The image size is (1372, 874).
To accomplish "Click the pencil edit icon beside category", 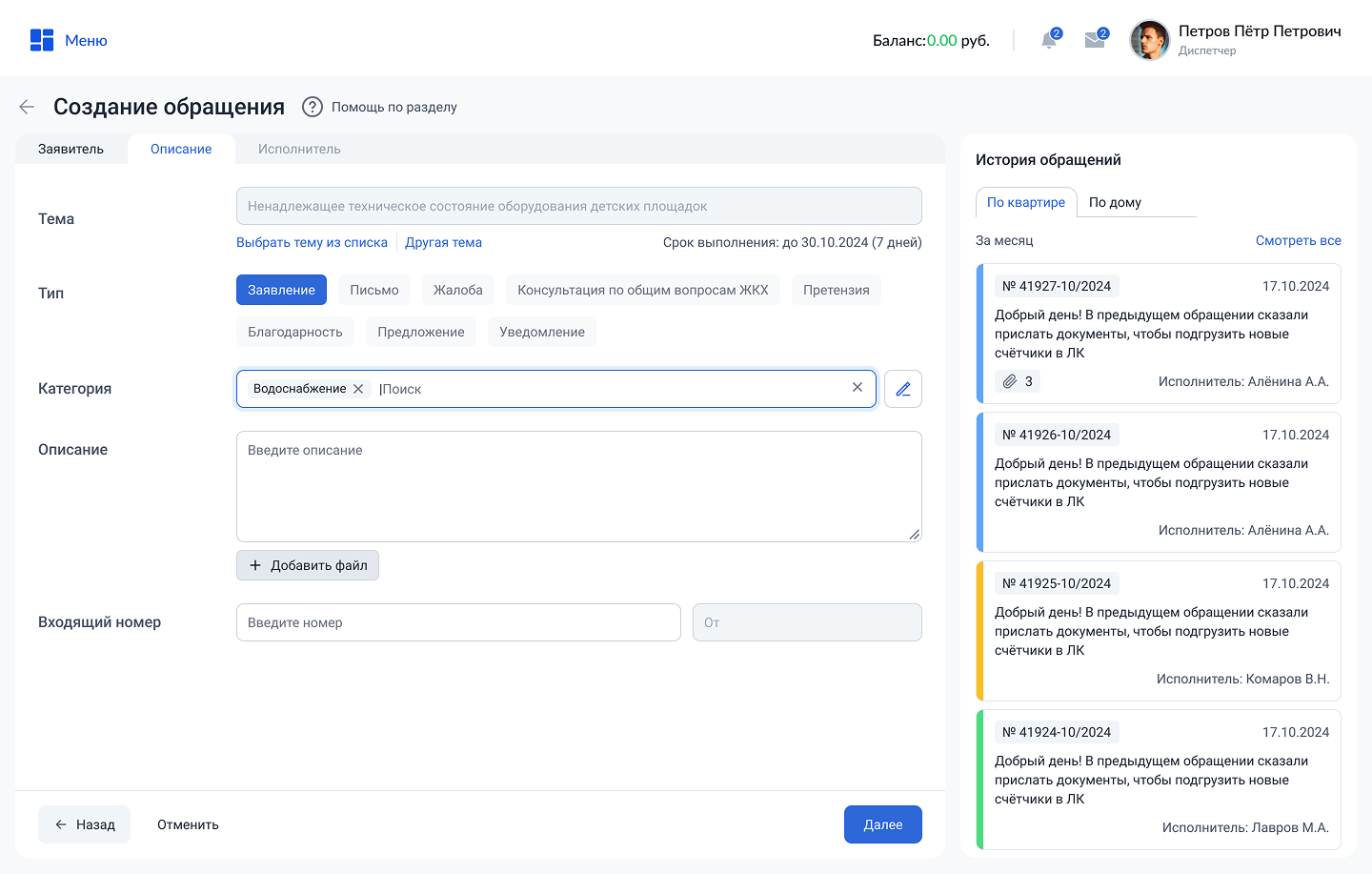I will (902, 389).
